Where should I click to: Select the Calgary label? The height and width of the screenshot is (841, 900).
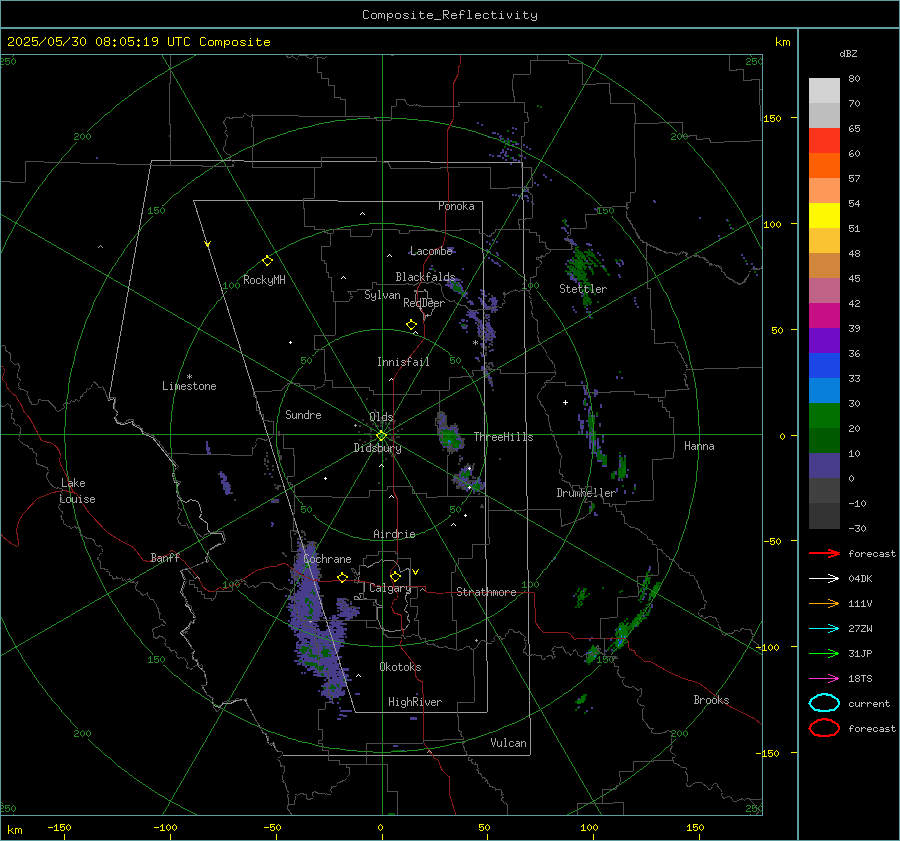(390, 588)
